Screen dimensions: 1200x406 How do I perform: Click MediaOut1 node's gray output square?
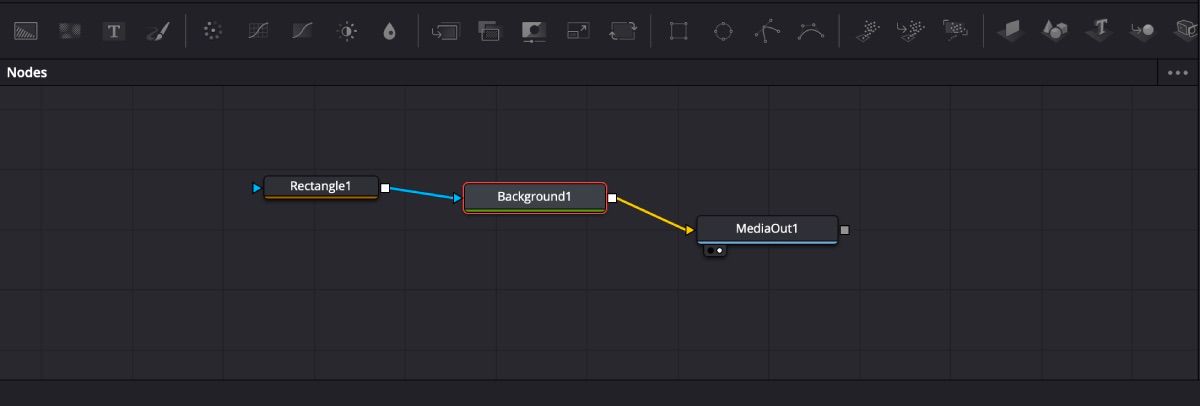(845, 230)
